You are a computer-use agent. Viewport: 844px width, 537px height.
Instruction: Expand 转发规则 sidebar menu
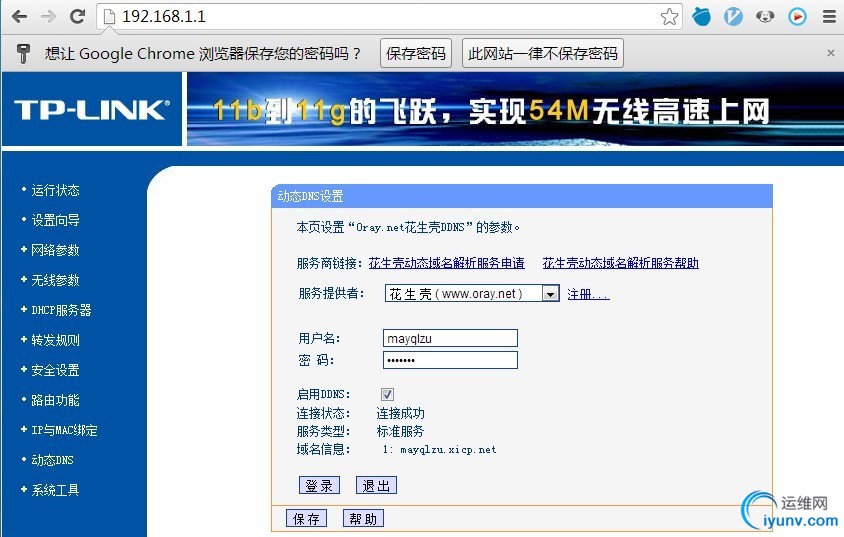click(55, 341)
